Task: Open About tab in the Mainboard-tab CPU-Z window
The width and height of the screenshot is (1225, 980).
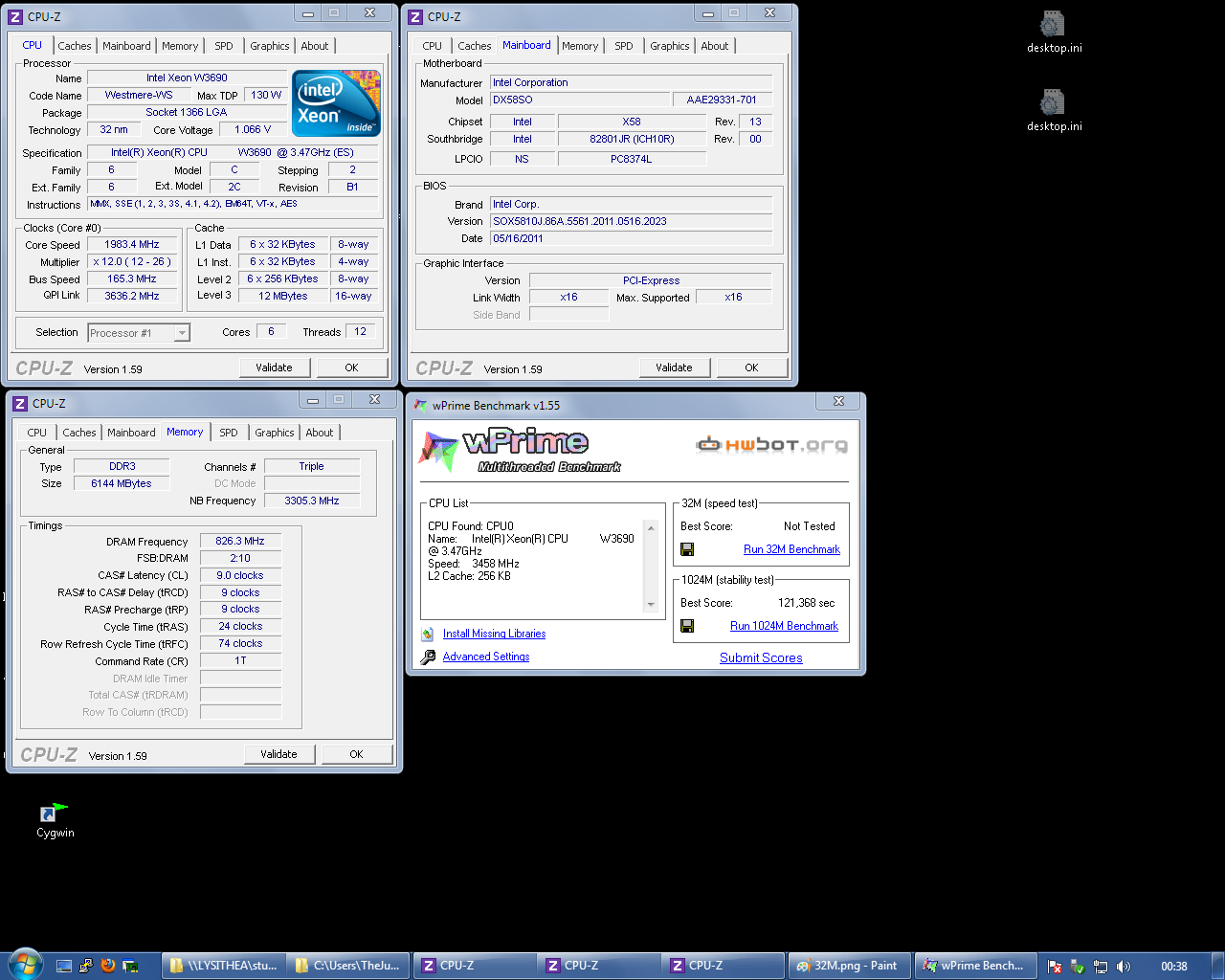Action: (715, 46)
